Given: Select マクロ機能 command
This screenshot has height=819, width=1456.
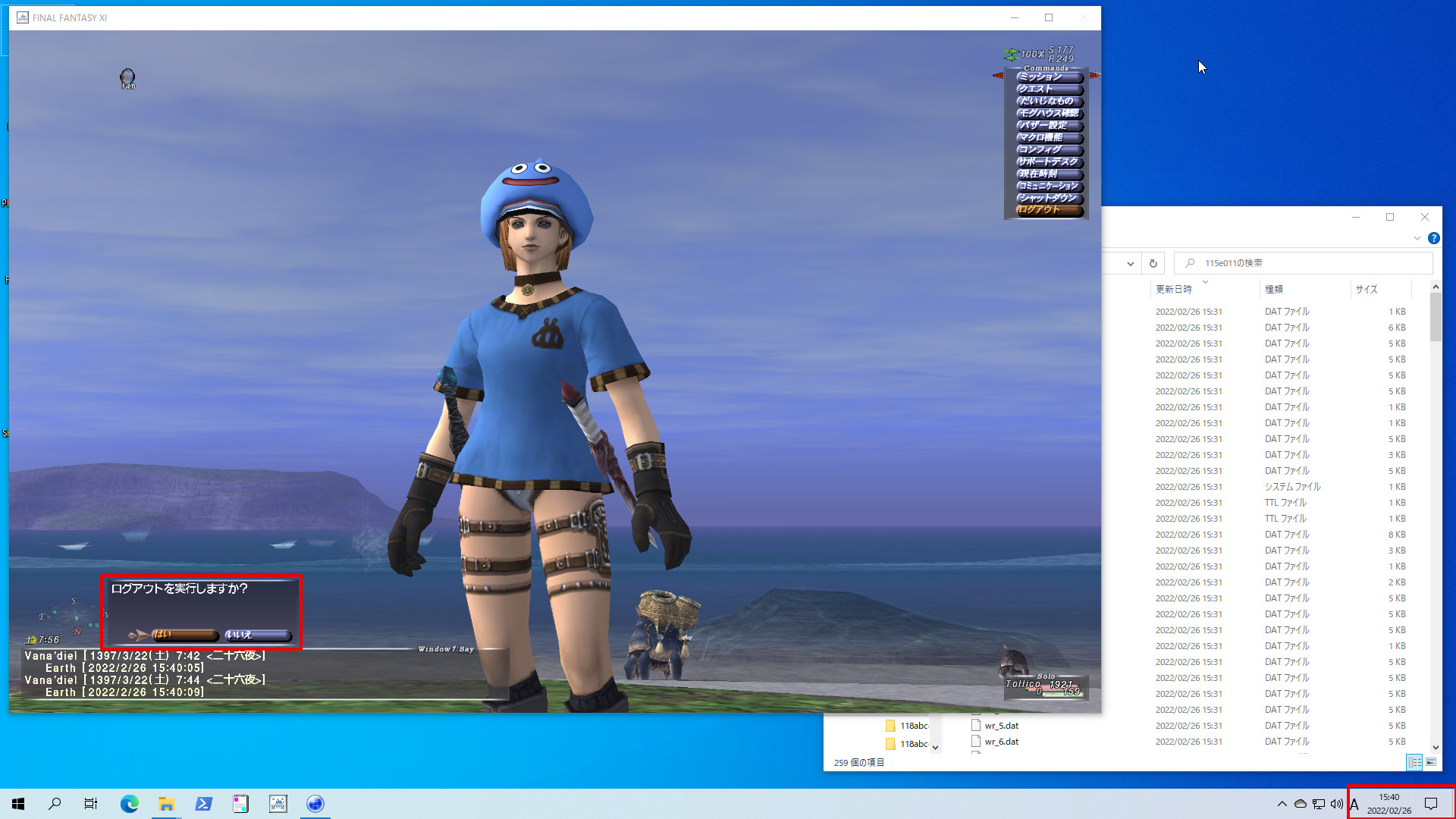Looking at the screenshot, I should point(1050,137).
